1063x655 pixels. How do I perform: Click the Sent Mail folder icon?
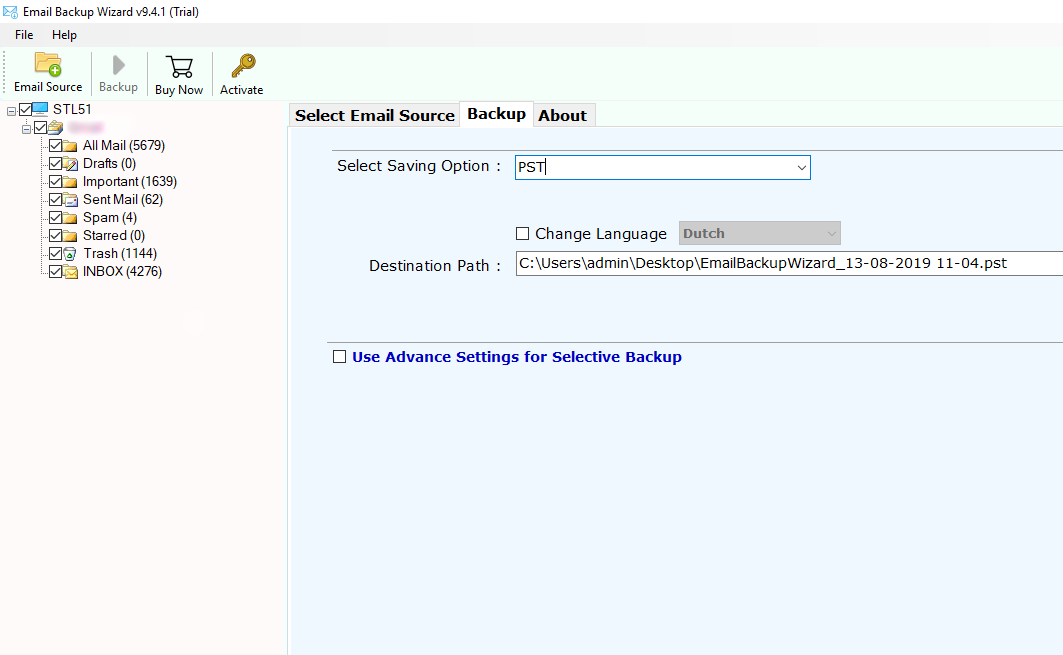tap(70, 199)
